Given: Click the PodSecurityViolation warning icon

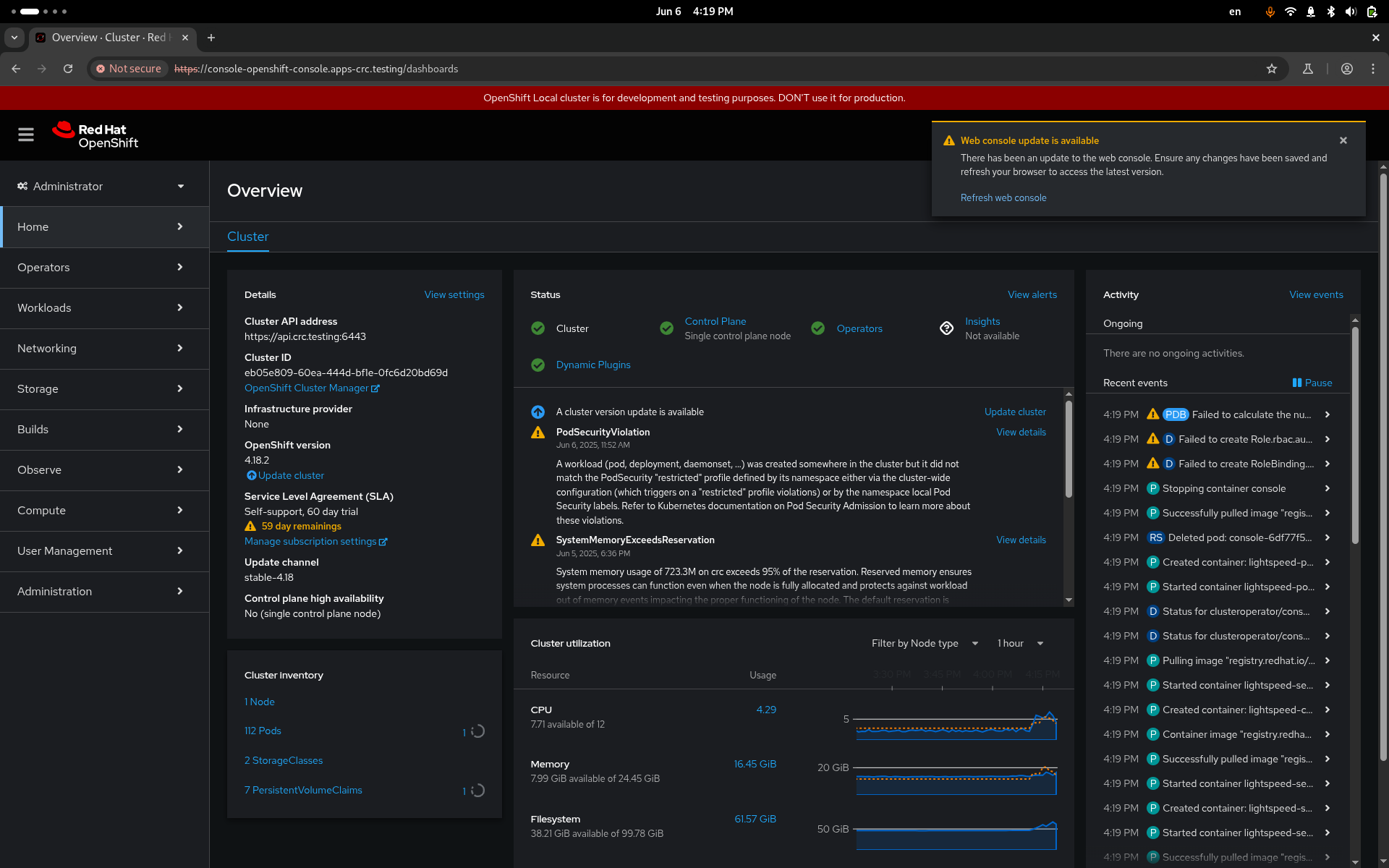Looking at the screenshot, I should 538,433.
